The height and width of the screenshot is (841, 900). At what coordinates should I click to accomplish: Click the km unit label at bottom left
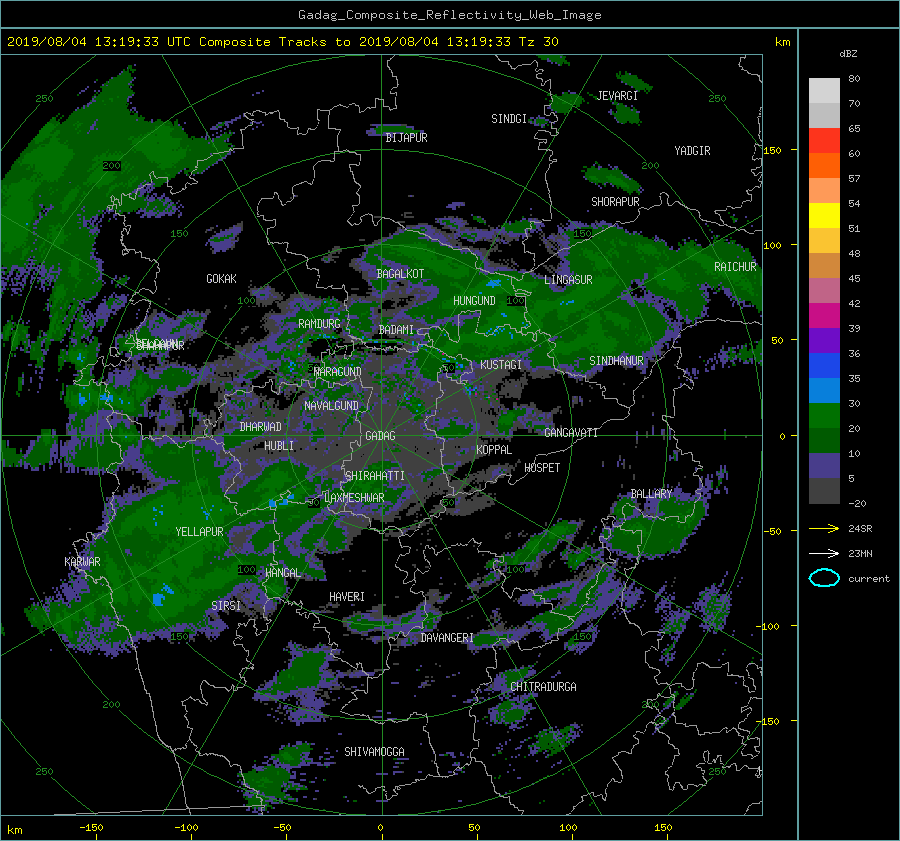pyautogui.click(x=14, y=830)
